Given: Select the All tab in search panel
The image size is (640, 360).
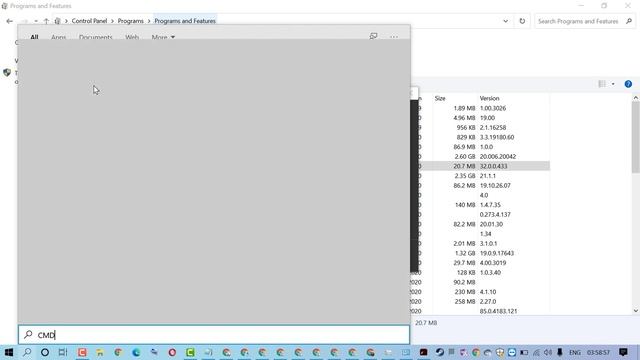Looking at the screenshot, I should pyautogui.click(x=34, y=37).
